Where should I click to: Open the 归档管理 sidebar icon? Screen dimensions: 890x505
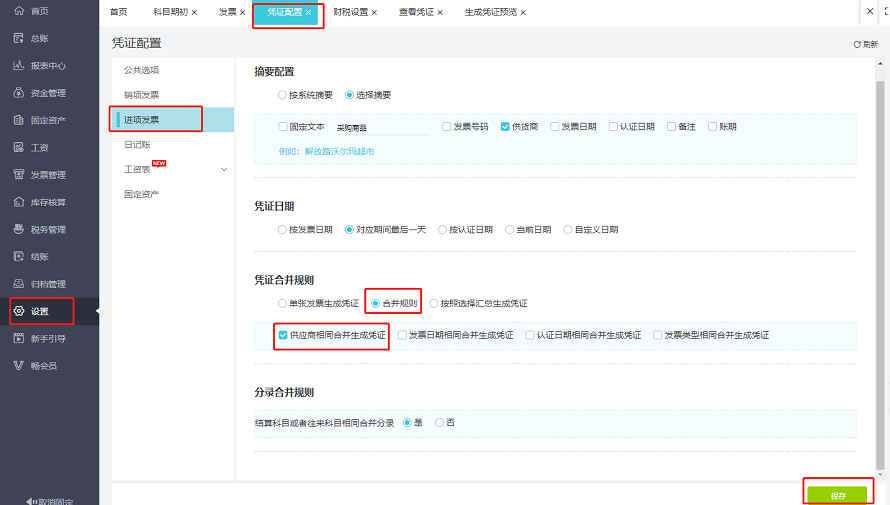point(19,283)
